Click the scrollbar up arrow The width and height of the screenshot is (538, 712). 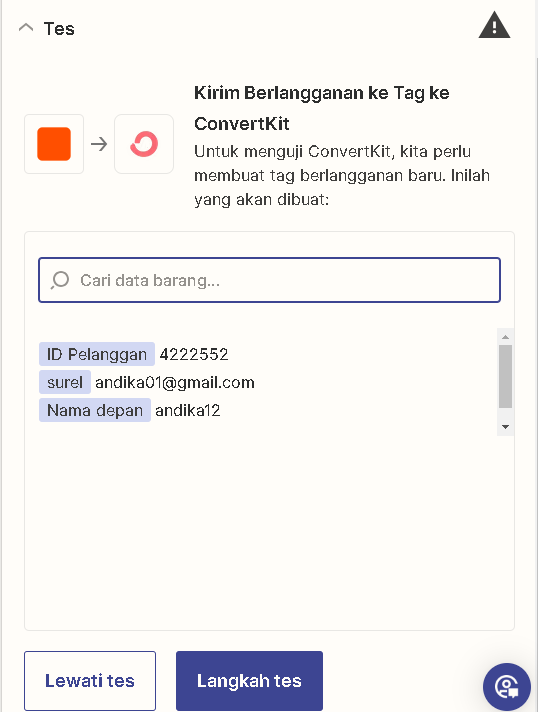coord(505,336)
